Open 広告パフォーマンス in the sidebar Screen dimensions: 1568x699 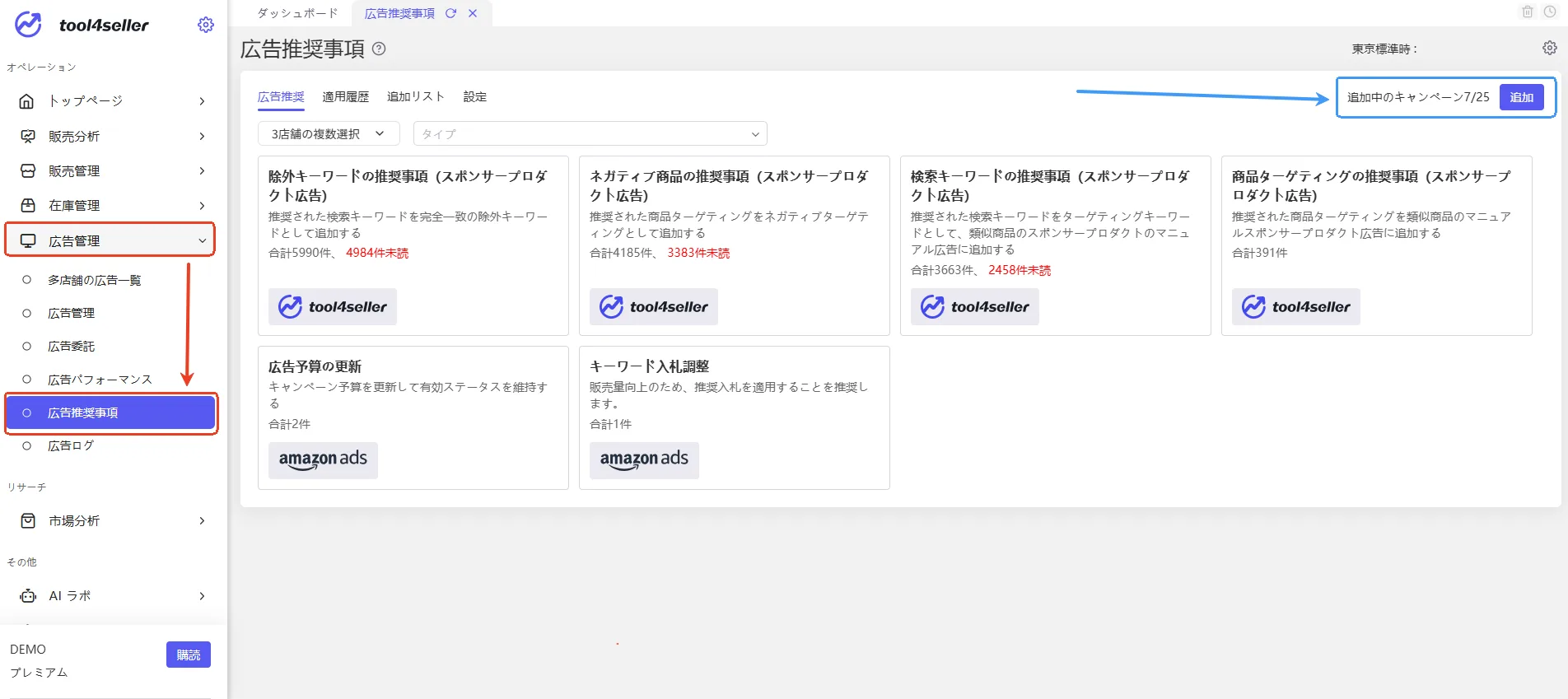[100, 379]
